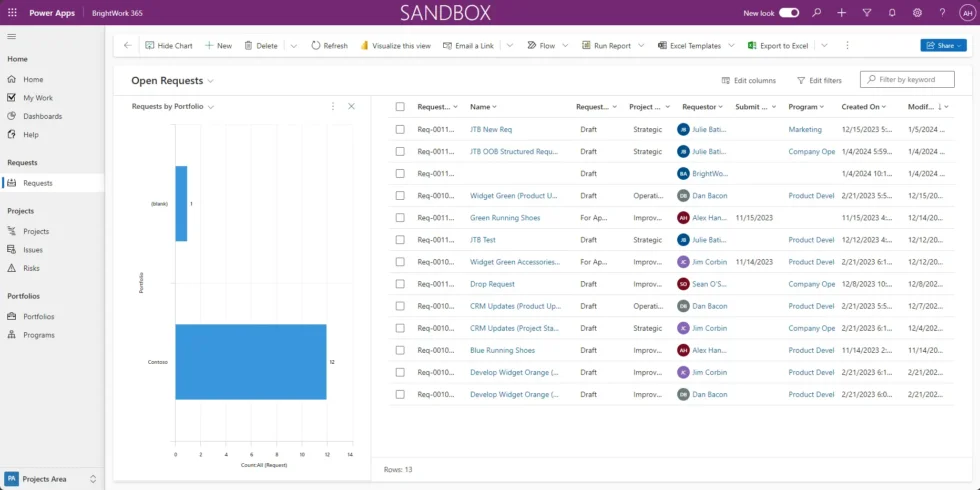Click the back arrow in command bar
980x490 pixels.
point(127,46)
